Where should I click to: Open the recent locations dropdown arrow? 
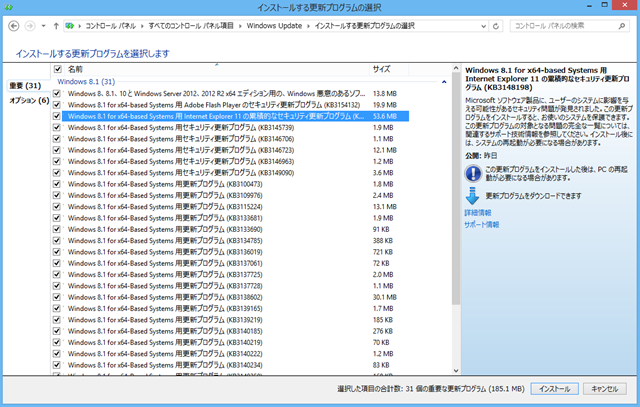click(43, 26)
